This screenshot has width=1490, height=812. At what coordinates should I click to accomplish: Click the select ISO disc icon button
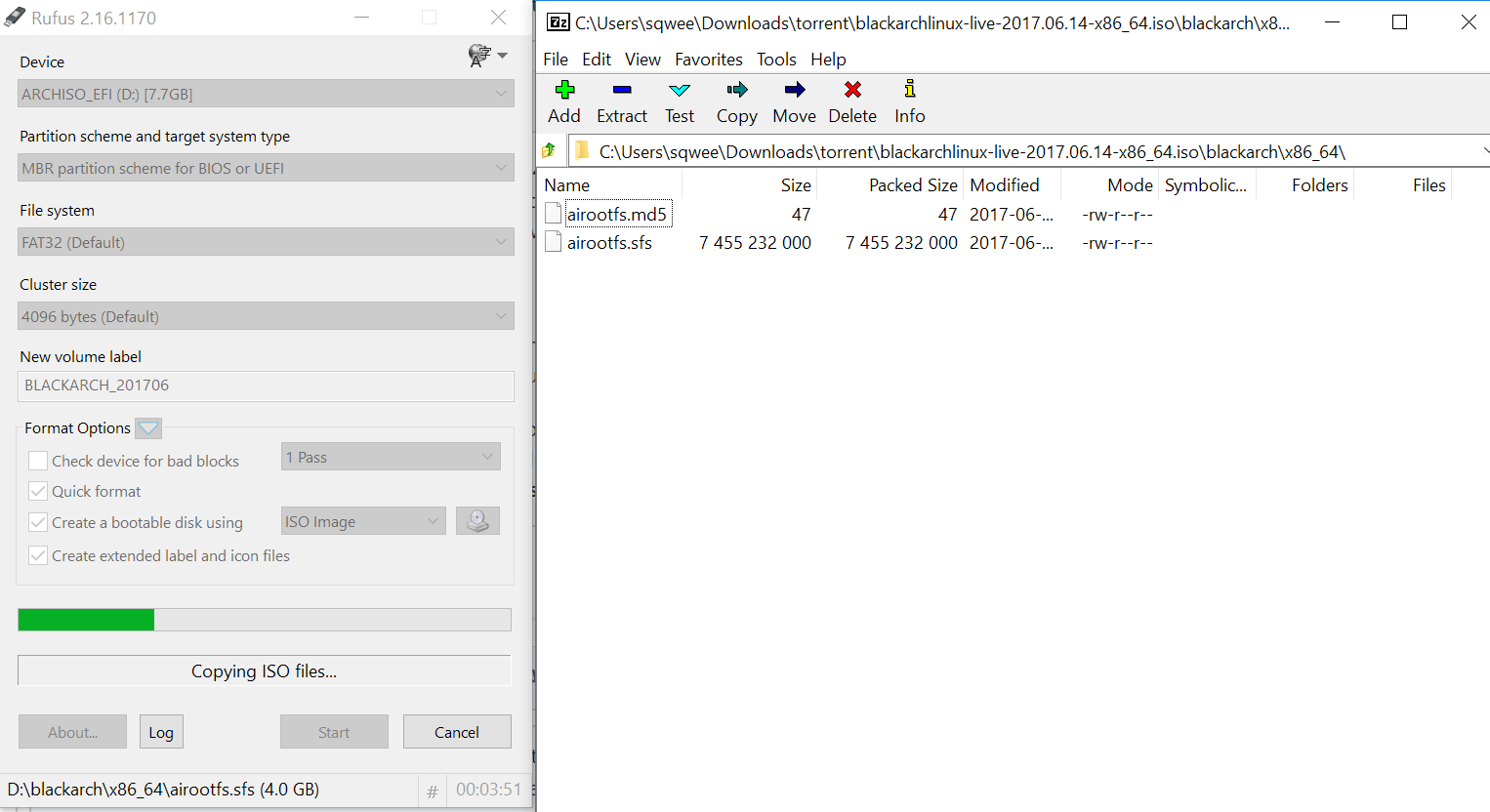[x=477, y=521]
